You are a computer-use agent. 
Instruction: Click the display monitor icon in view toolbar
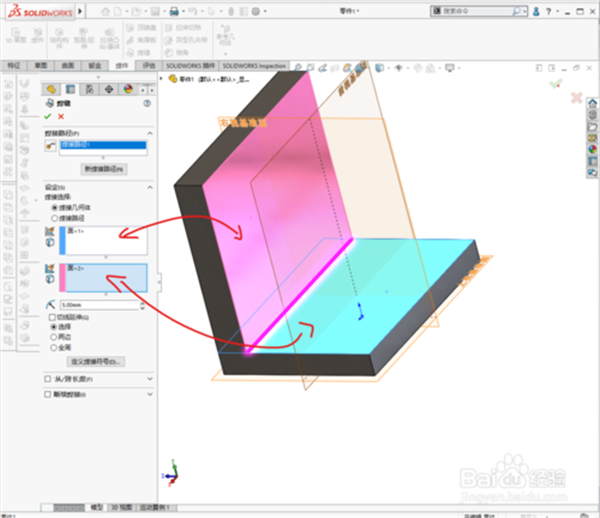coord(450,68)
